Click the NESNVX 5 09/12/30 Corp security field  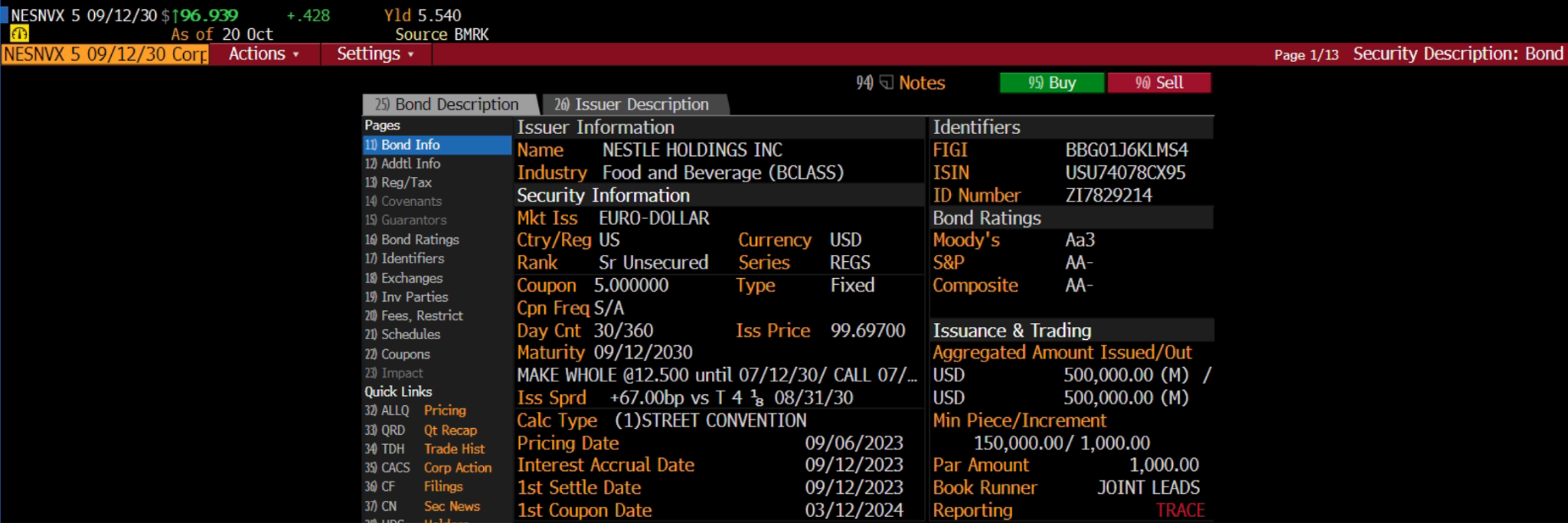click(105, 54)
